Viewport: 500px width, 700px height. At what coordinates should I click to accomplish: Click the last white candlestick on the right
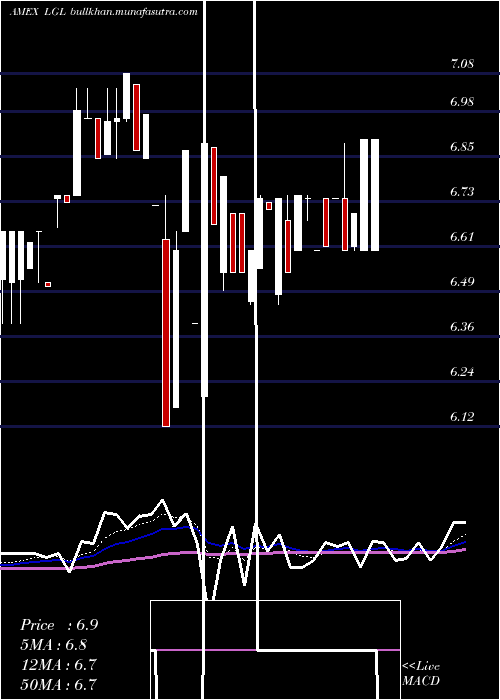[x=375, y=195]
